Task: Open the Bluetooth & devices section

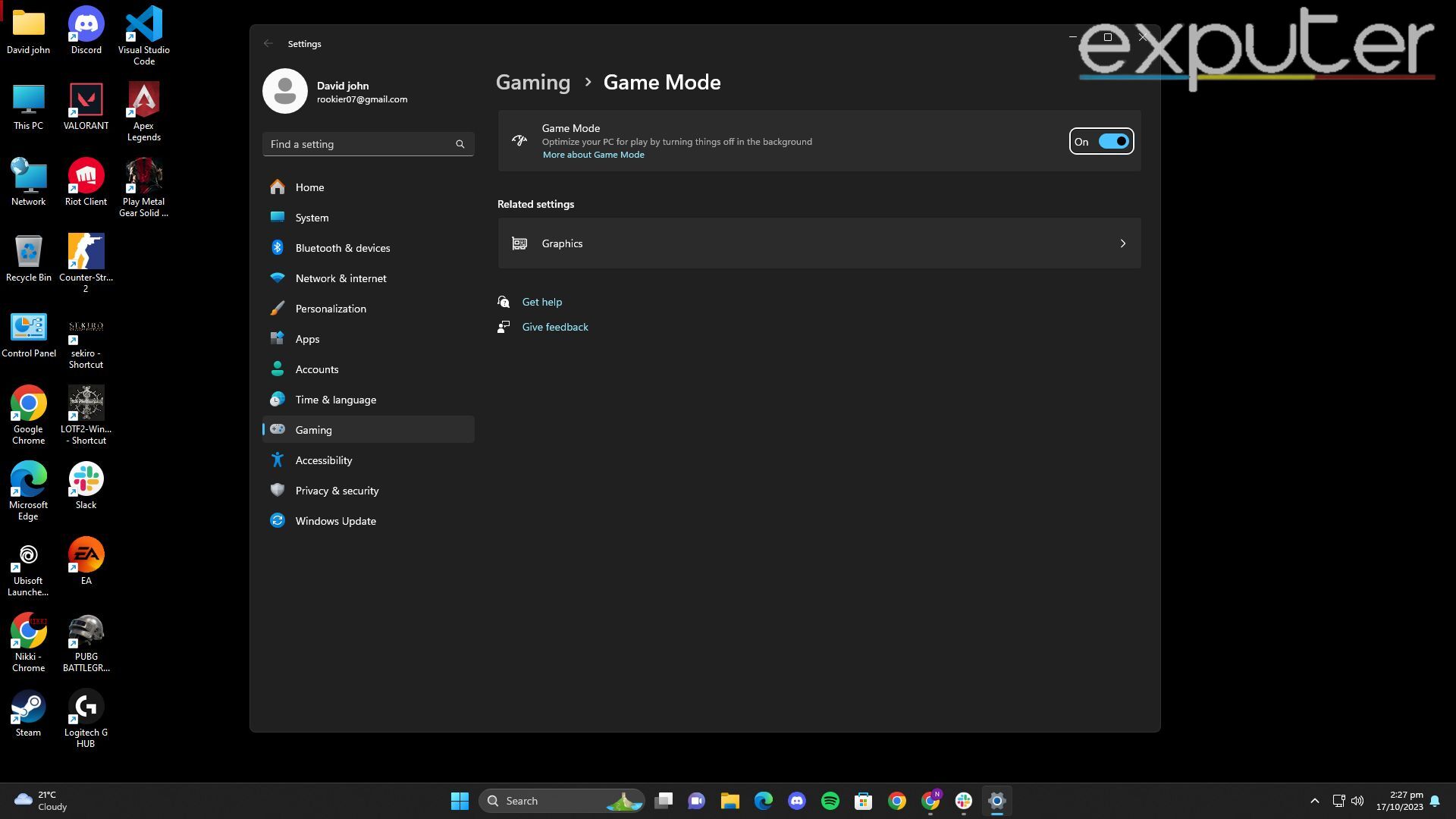Action: pos(342,248)
